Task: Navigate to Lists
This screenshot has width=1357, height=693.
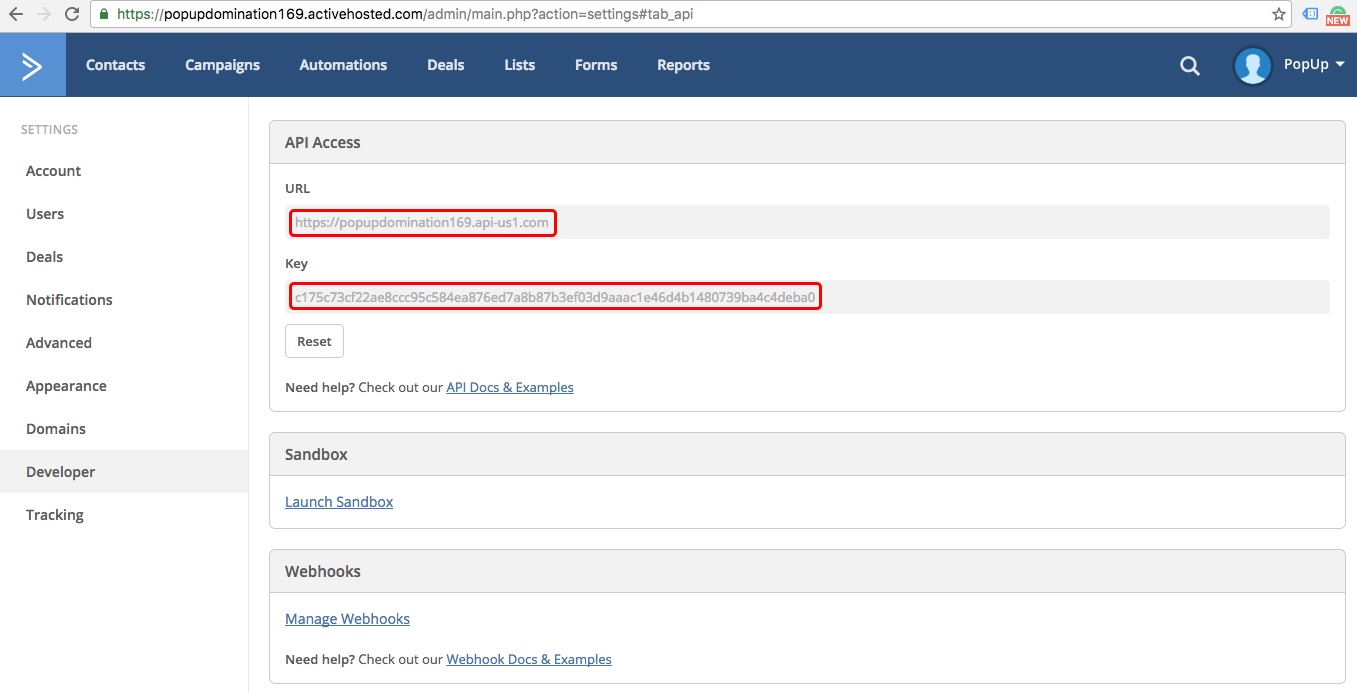Action: tap(520, 65)
